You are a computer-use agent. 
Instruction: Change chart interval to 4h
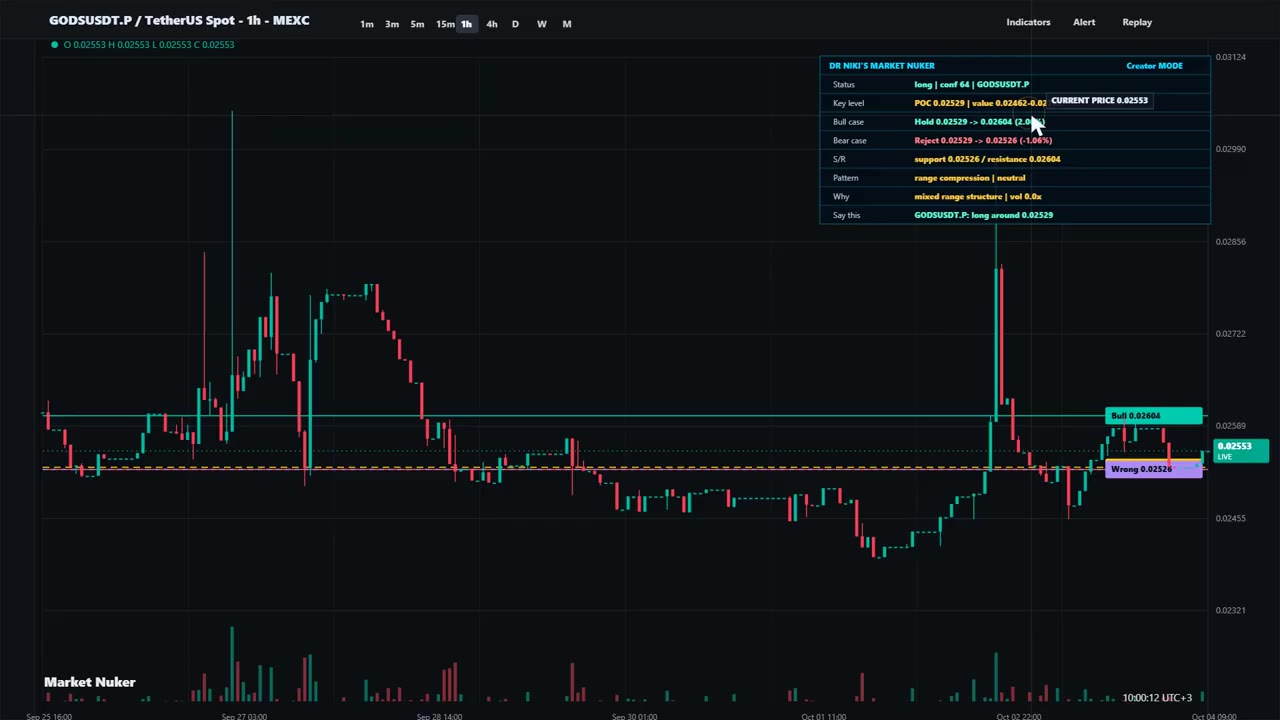point(491,24)
